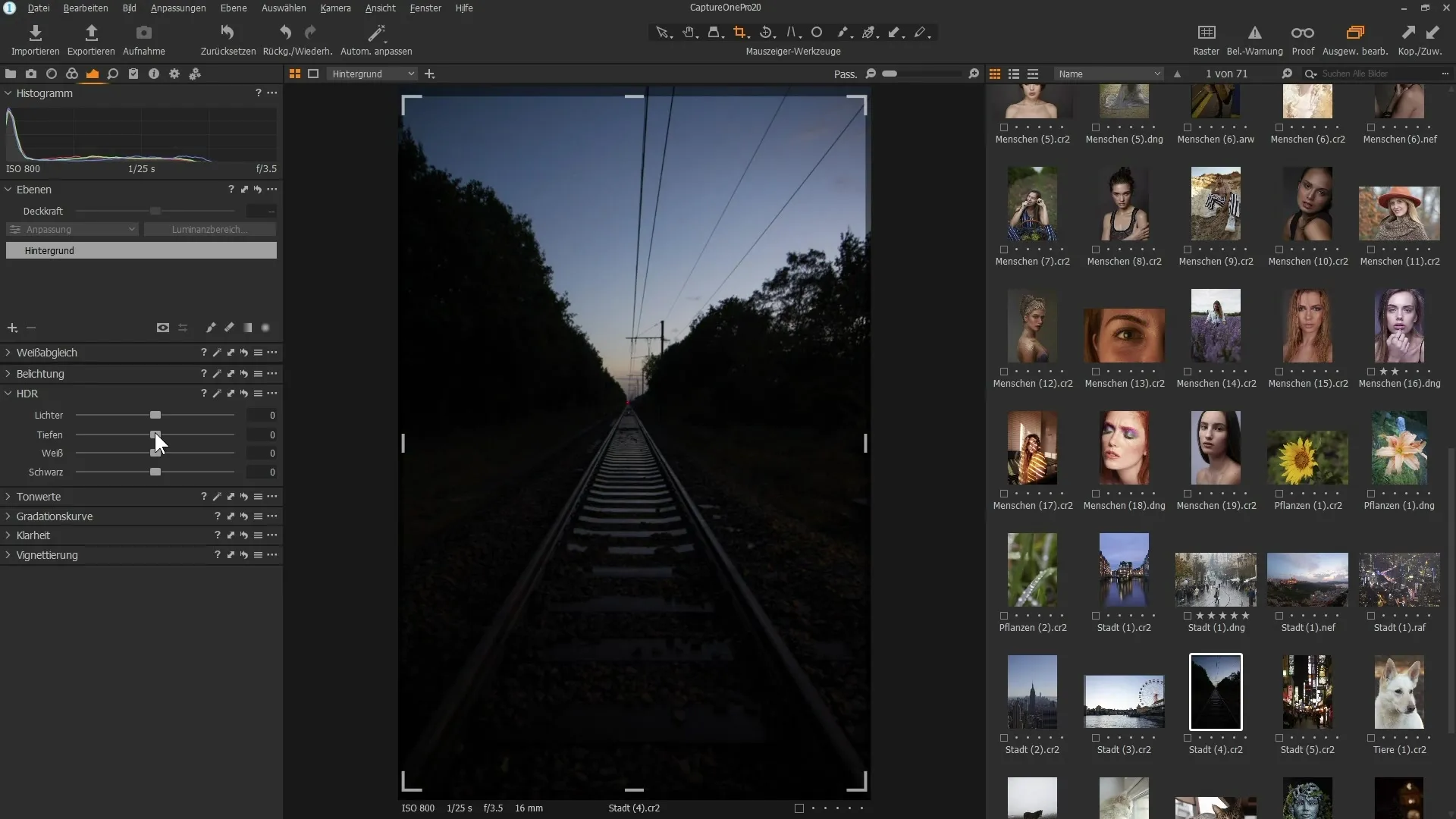Toggle Ausgew. bearb. edit selected

tap(1355, 40)
